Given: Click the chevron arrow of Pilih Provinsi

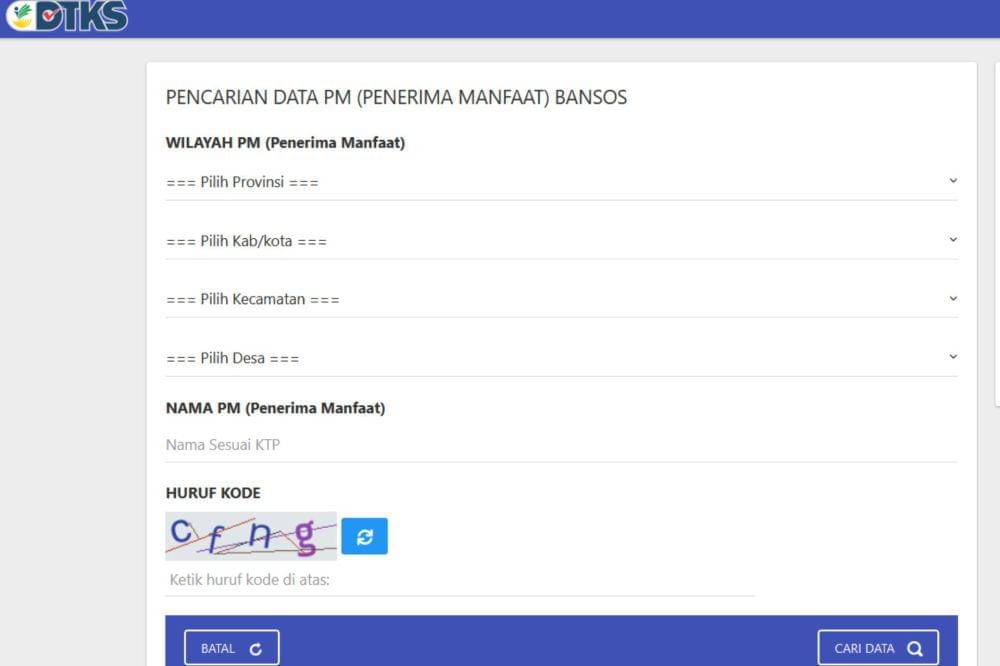Looking at the screenshot, I should 952,181.
